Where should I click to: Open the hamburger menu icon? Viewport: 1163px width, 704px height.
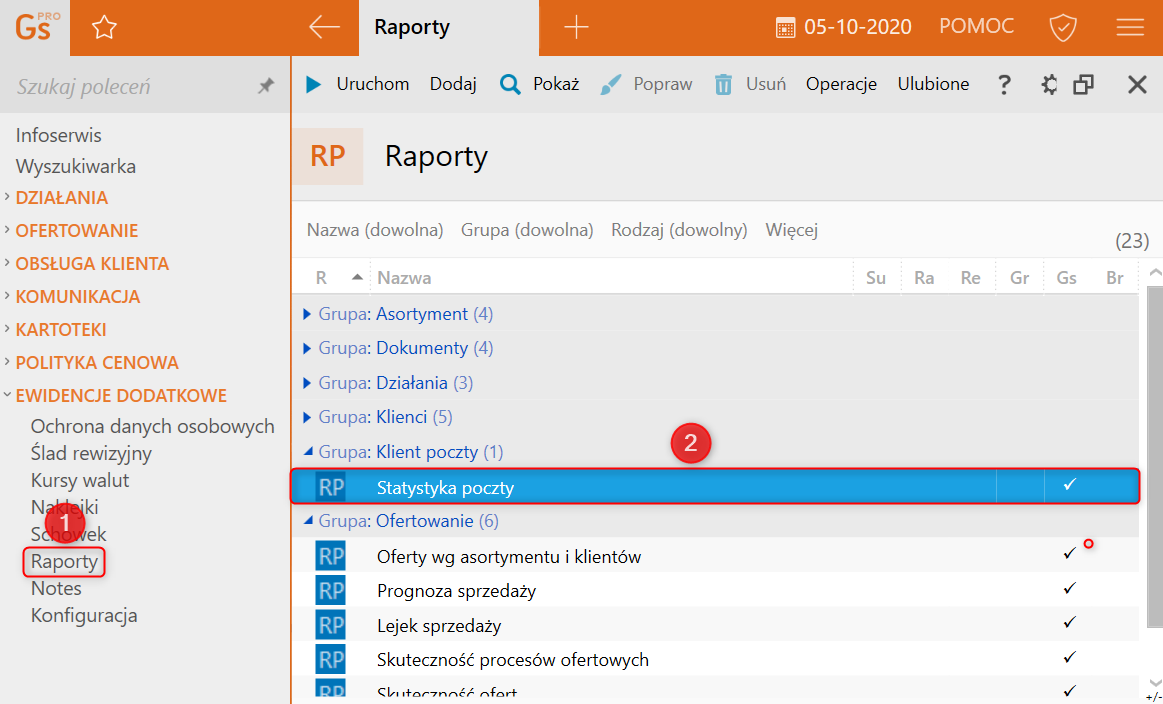pos(1130,27)
